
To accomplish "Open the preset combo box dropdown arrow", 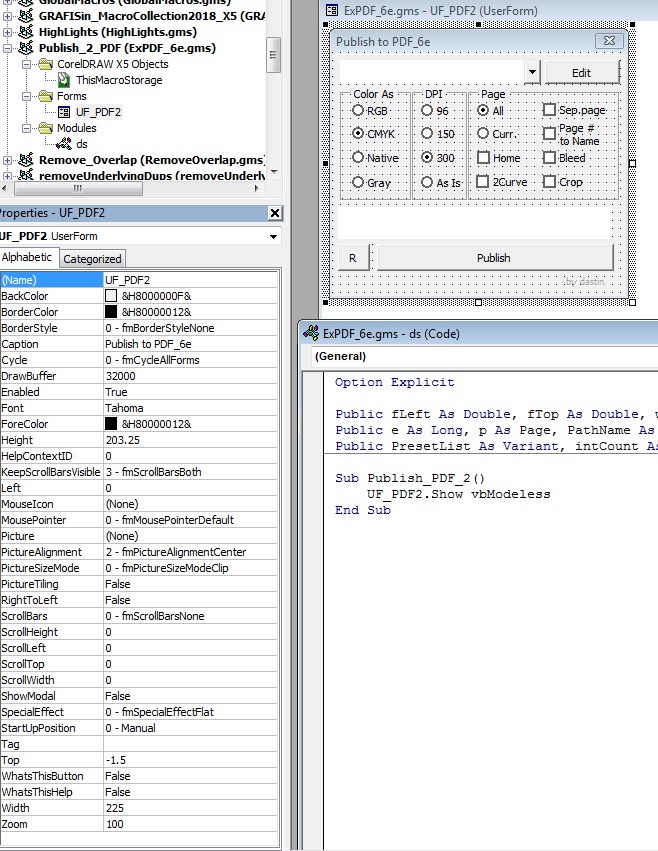I will tap(533, 72).
